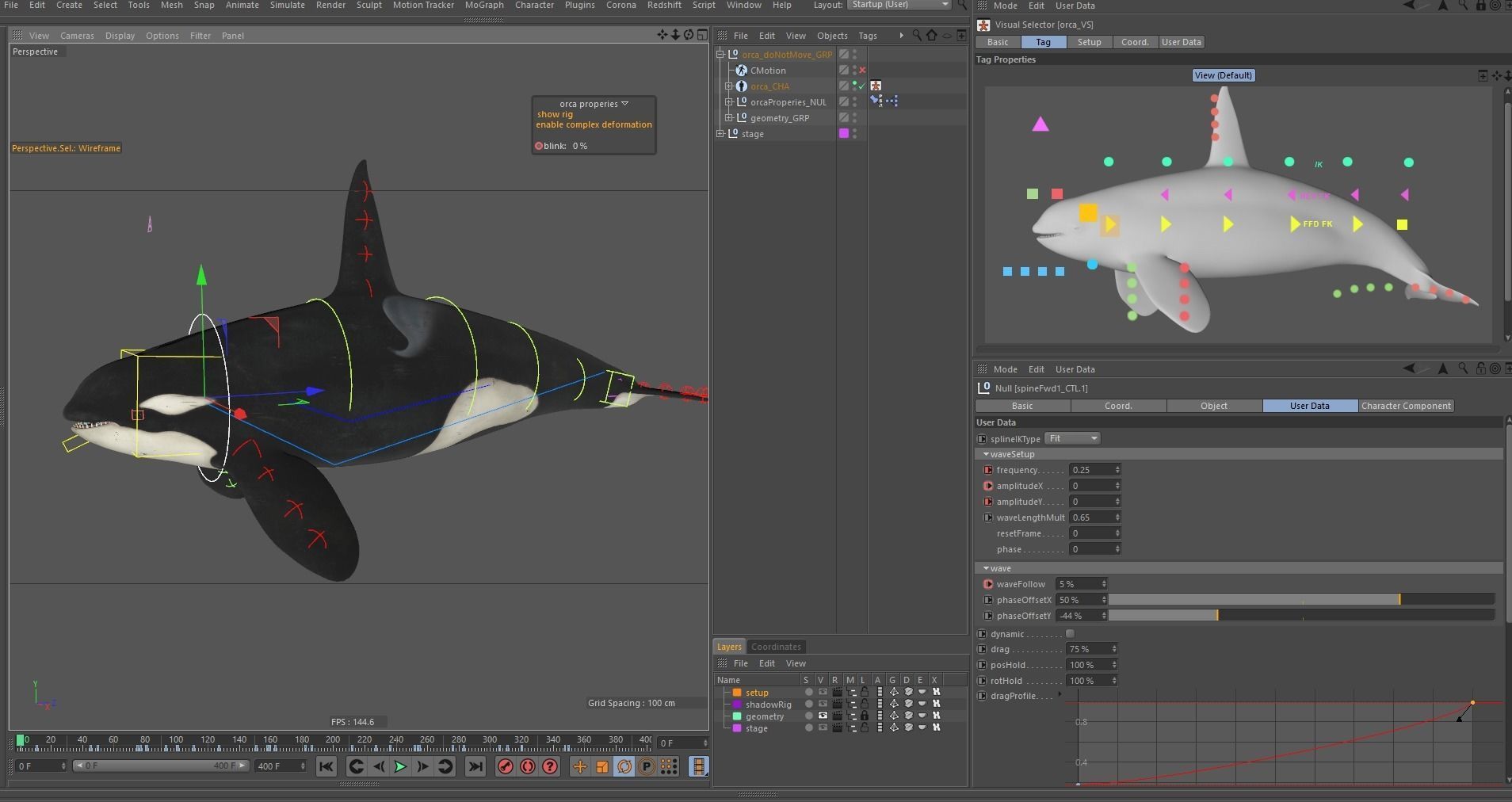Step back one frame
Viewport: 1512px width, 802px height.
379,766
